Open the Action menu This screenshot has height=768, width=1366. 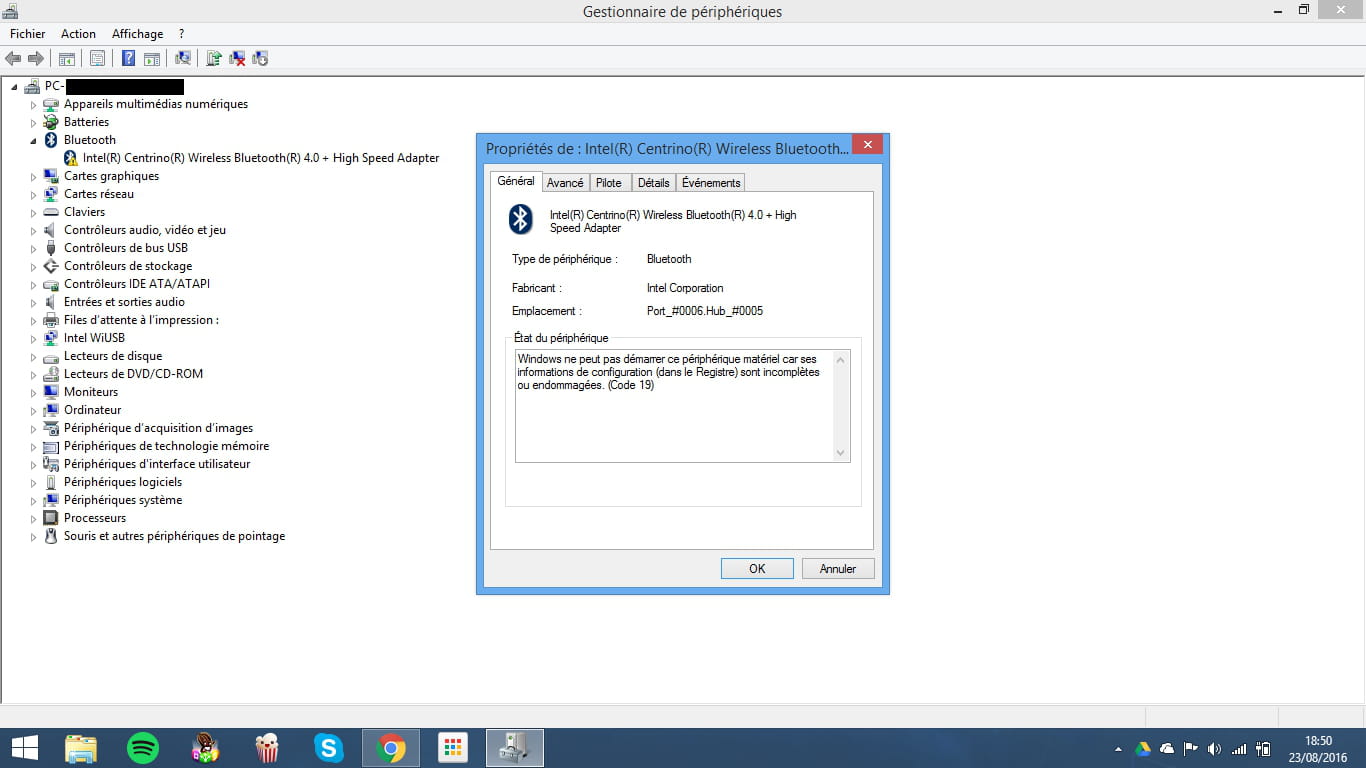click(79, 34)
